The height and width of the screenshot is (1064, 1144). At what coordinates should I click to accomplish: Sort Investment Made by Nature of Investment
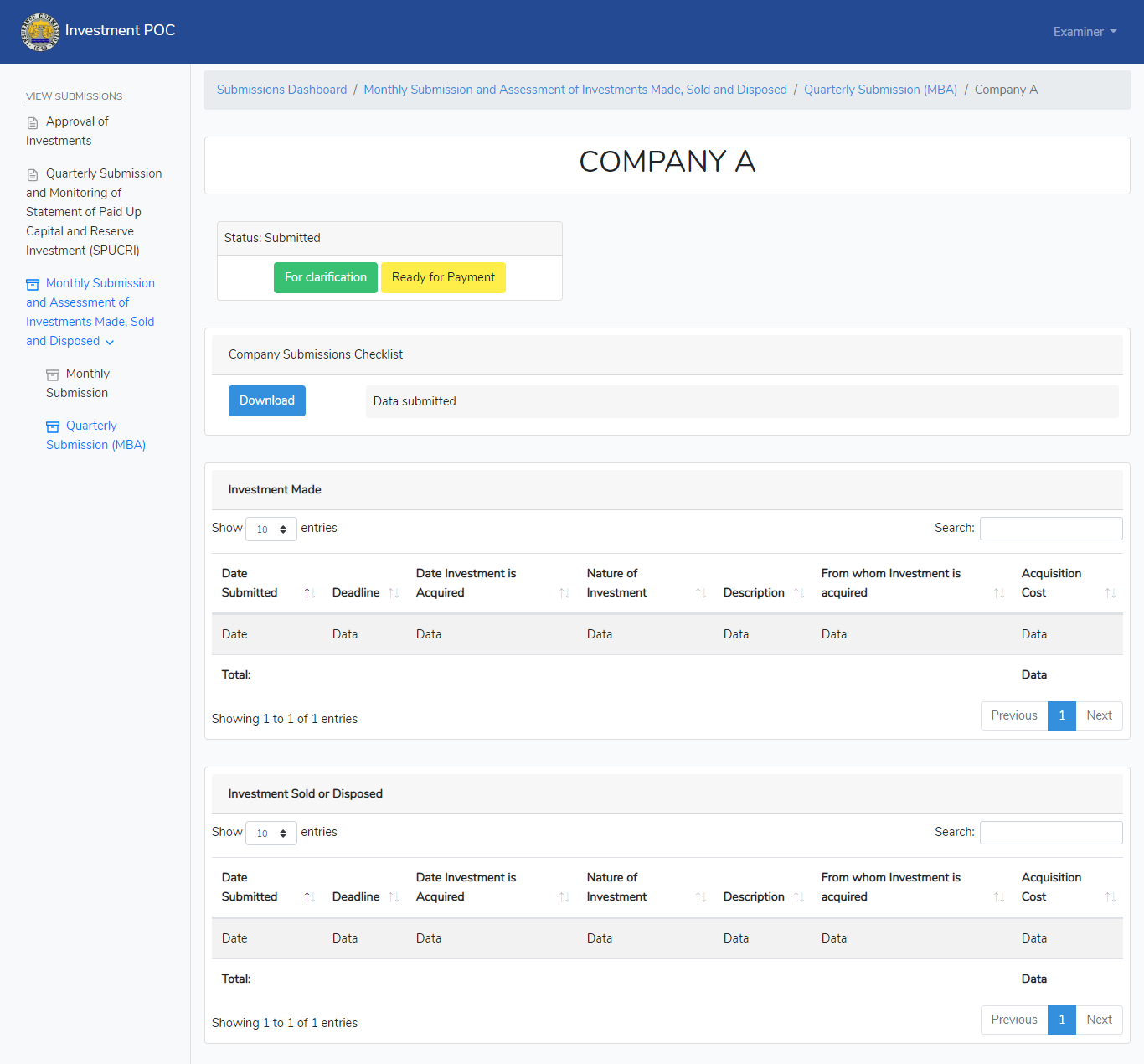645,583
